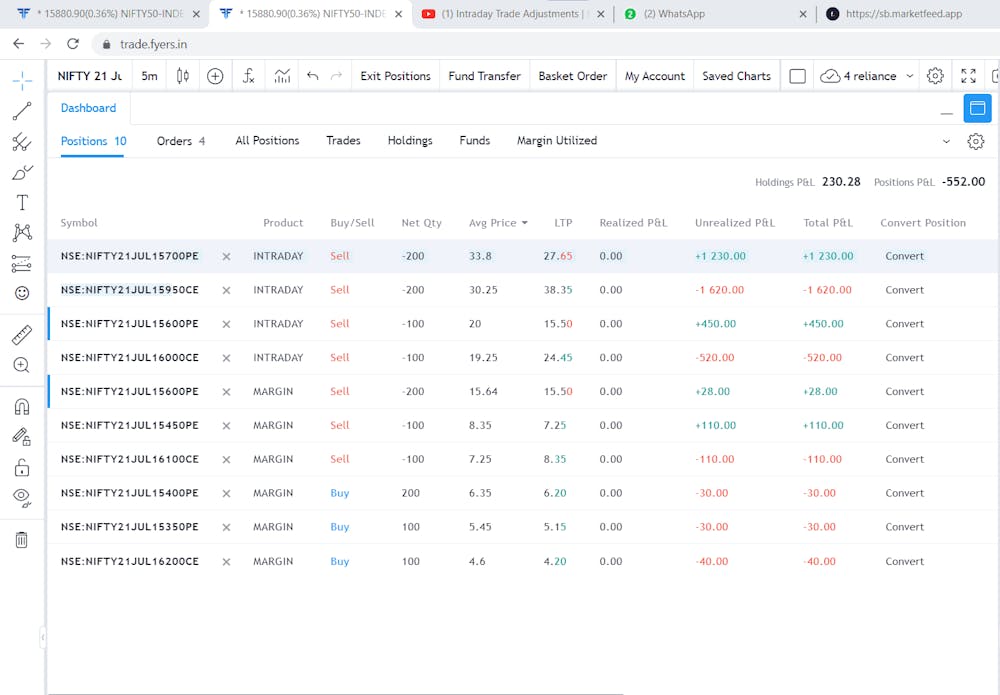
Task: Convert the NIFTY21JUL15700PE position
Action: [x=904, y=256]
